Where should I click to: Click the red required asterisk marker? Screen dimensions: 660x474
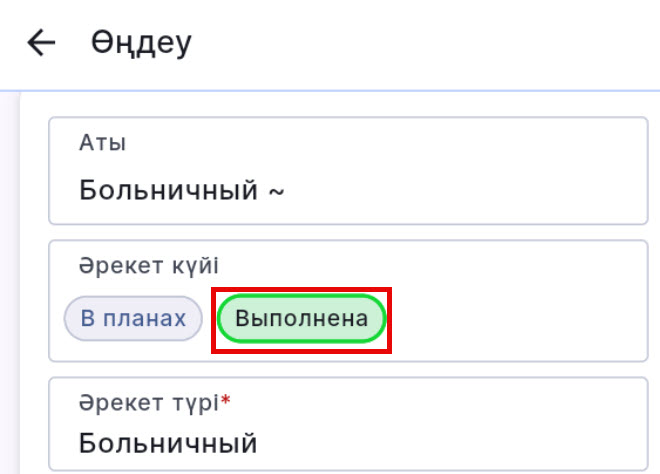click(225, 400)
